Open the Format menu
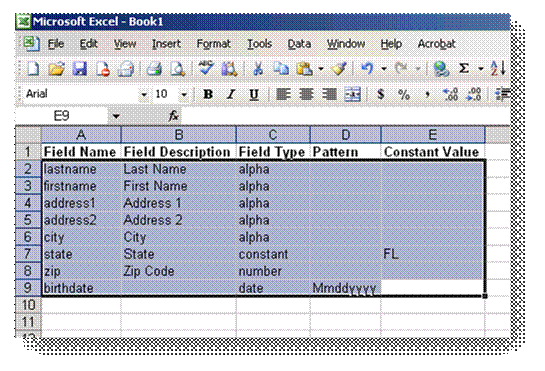Viewport: 545px width, 371px height. click(x=213, y=44)
